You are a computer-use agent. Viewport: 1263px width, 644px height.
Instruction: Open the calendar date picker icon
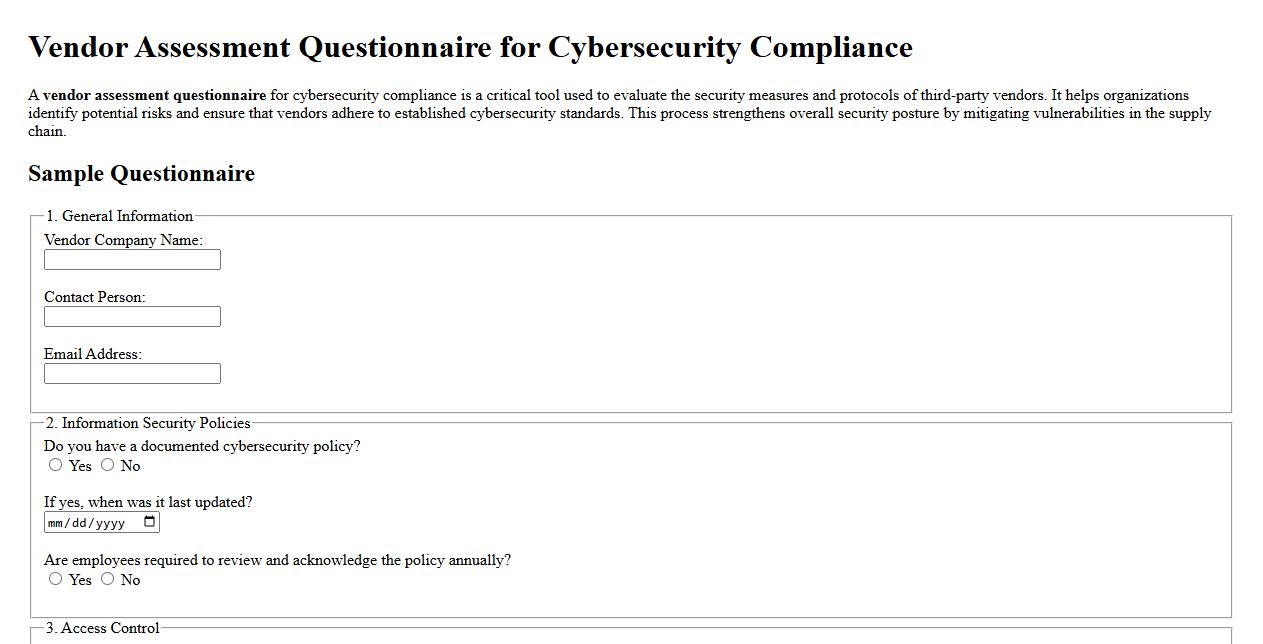pos(149,521)
